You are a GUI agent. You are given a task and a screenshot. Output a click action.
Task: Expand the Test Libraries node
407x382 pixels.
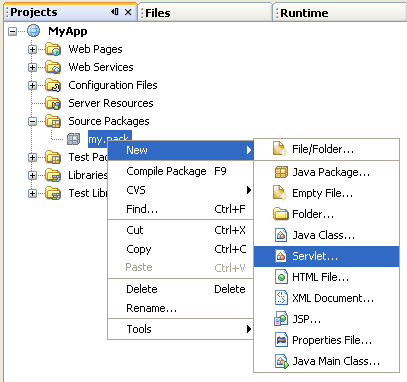tap(32, 194)
